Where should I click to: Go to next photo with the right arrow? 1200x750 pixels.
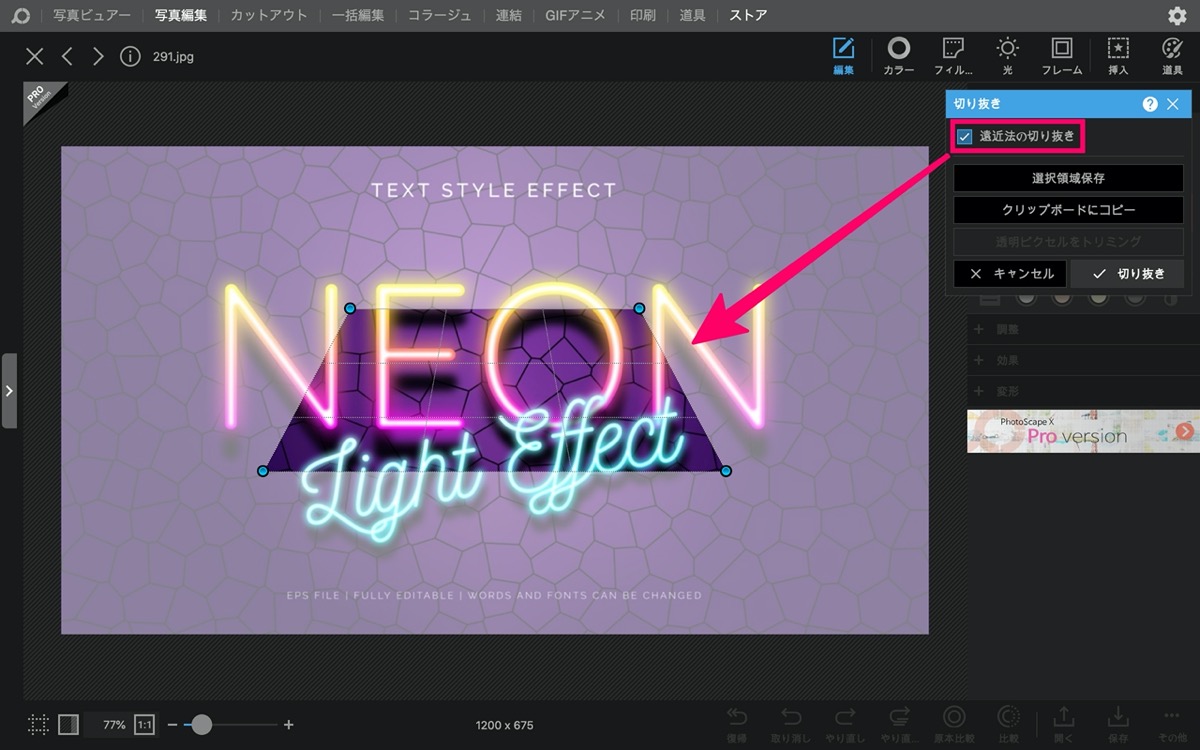[98, 56]
